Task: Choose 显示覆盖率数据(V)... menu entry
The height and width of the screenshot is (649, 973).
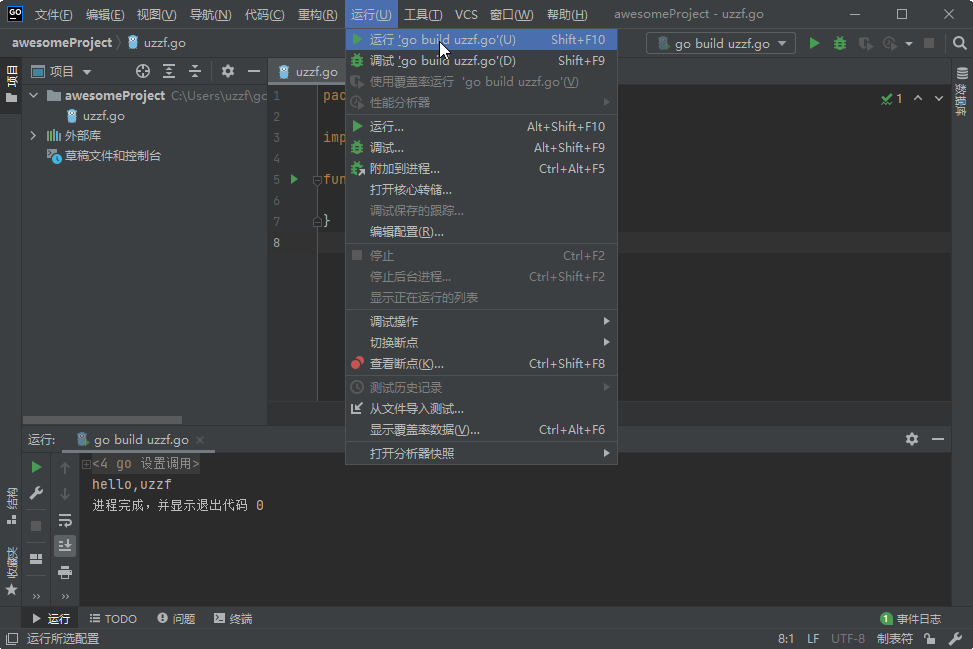Action: click(x=482, y=430)
